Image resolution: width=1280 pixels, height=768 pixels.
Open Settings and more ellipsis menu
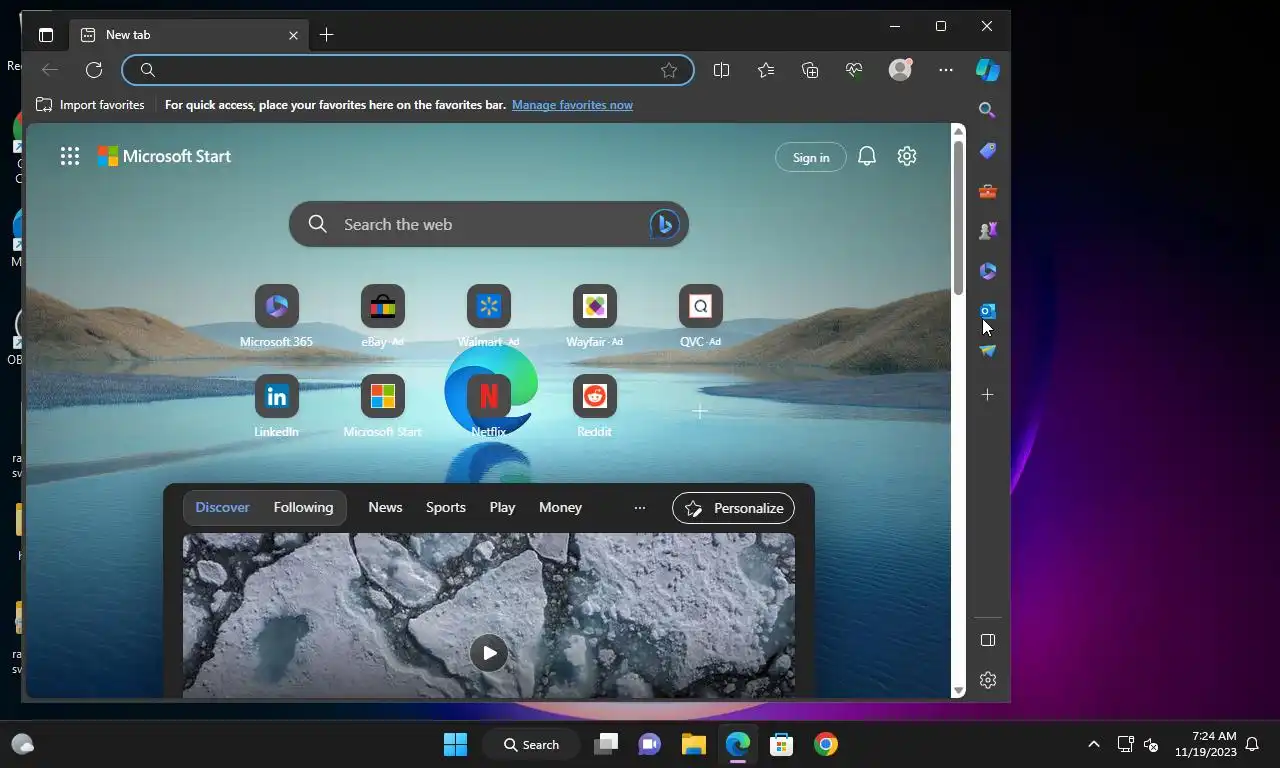click(946, 70)
